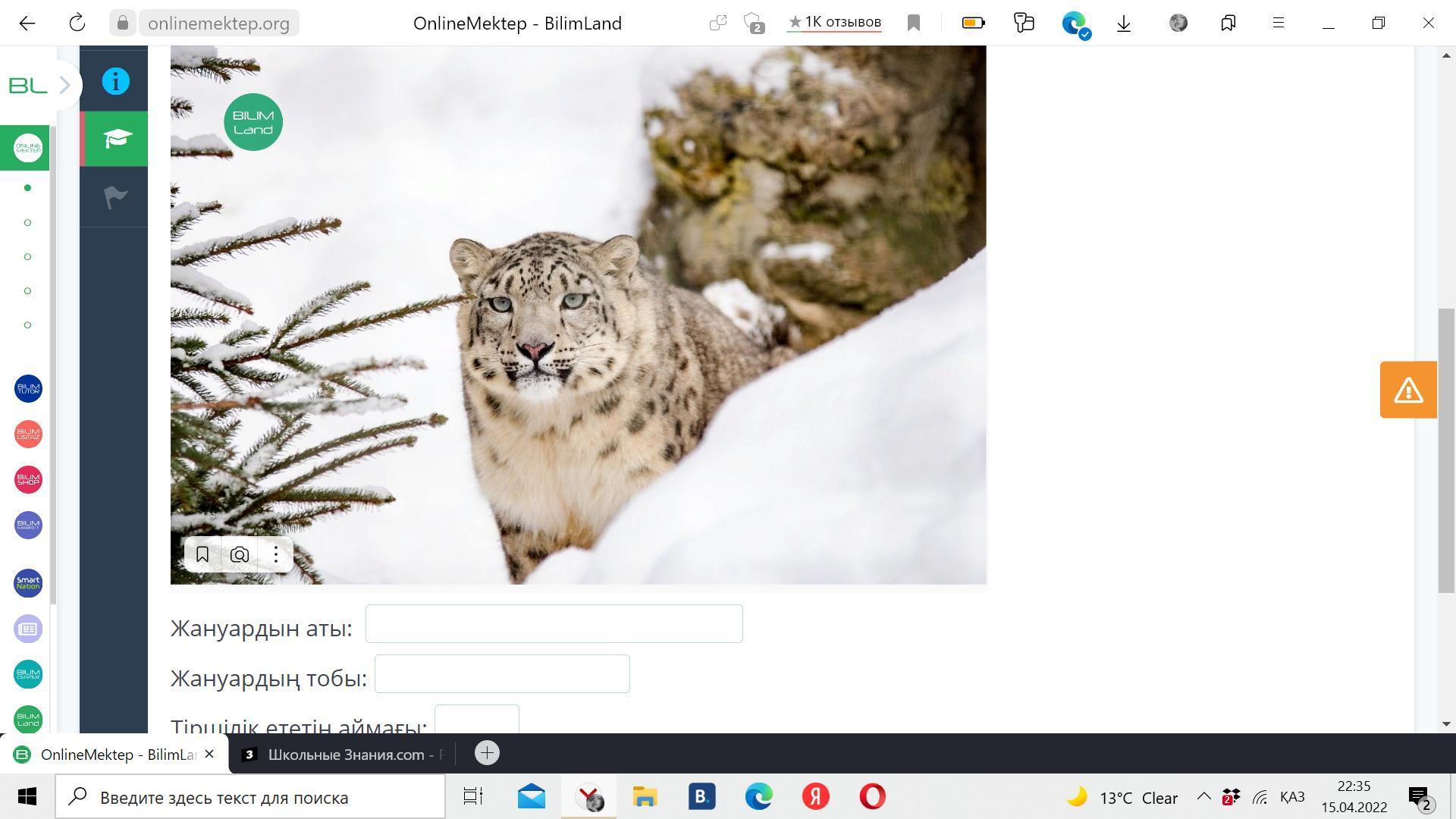Open Bilim Tutor from the left sidebar
The image size is (1456, 819).
pos(28,389)
